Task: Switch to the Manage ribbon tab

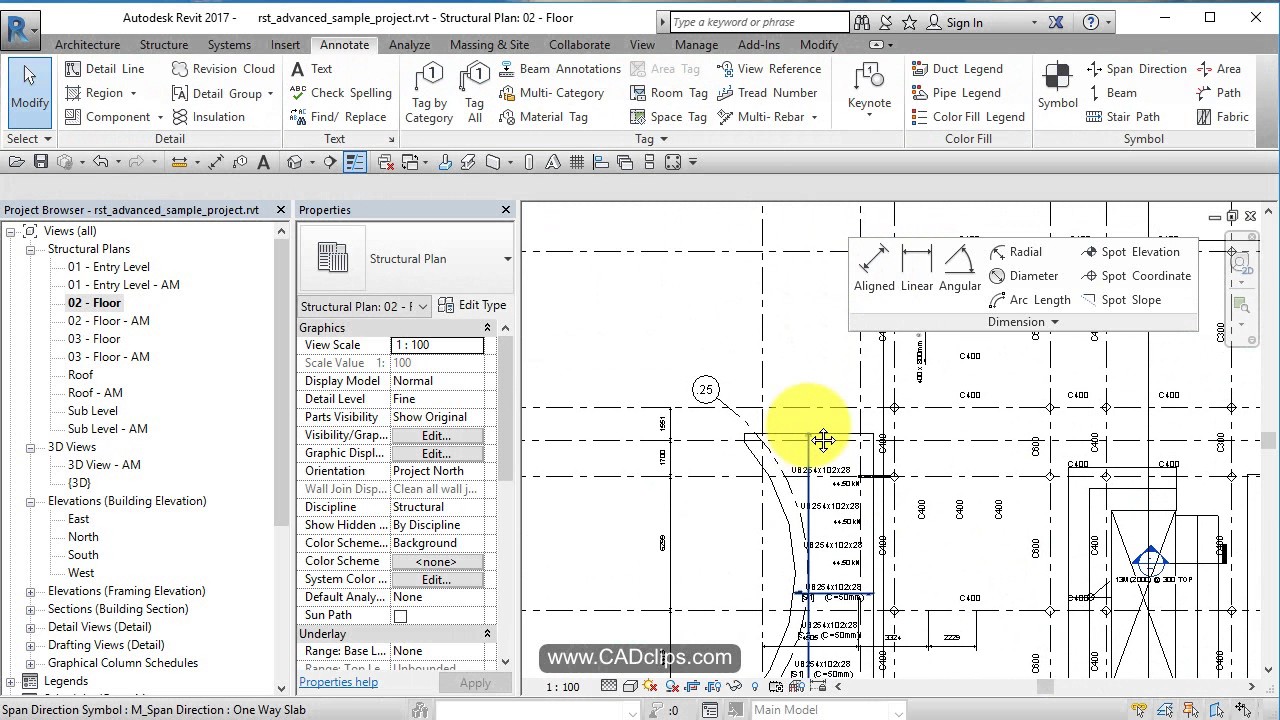Action: pos(696,44)
